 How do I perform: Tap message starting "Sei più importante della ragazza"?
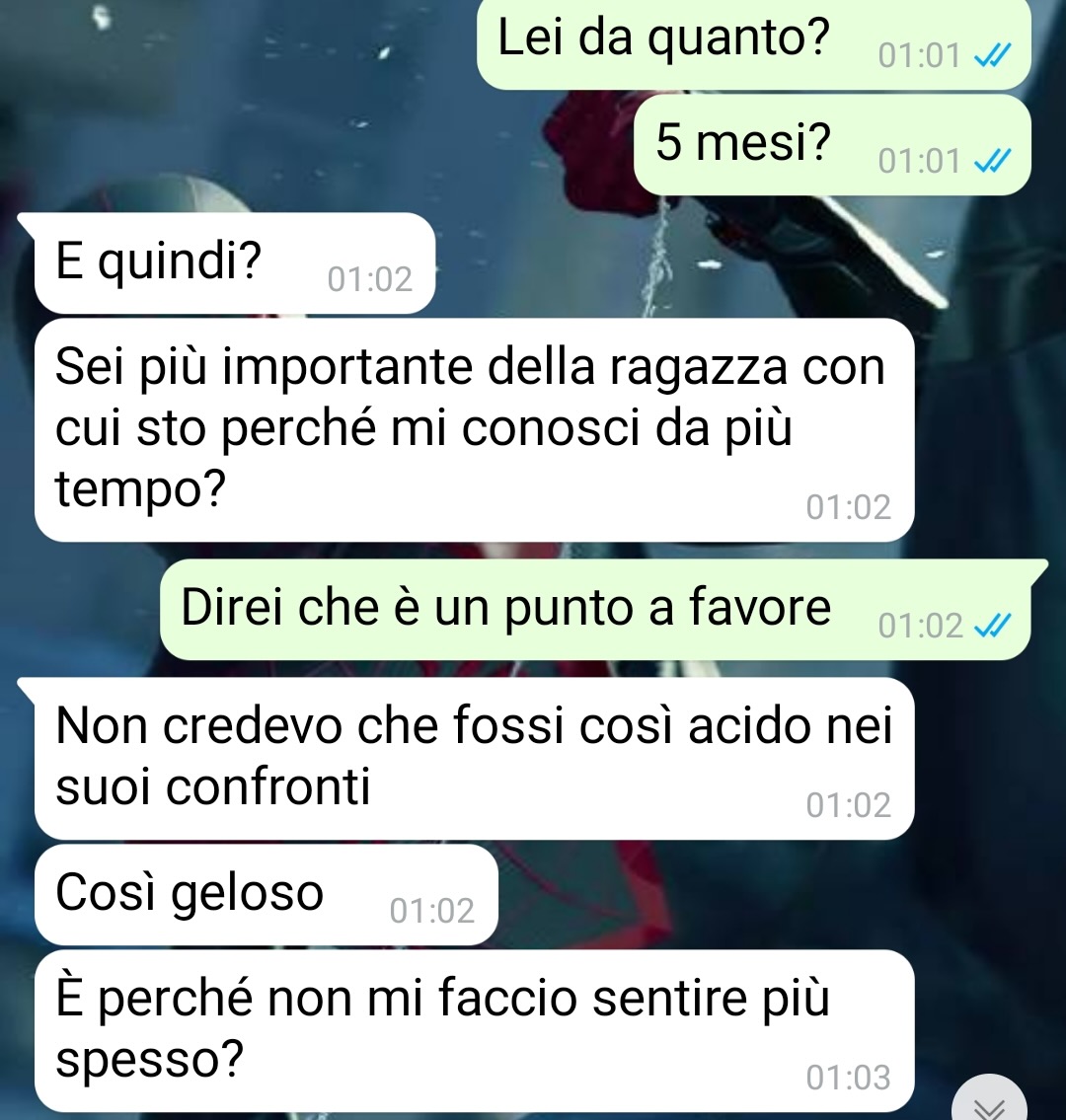click(475, 430)
